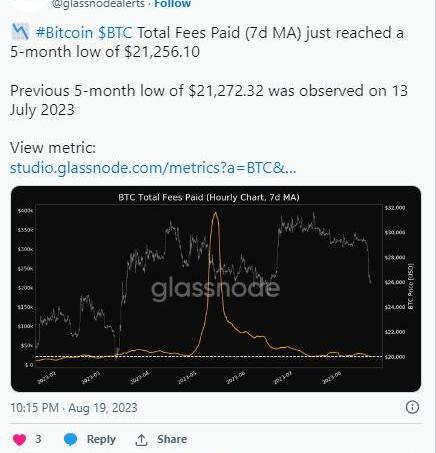The image size is (436, 453).
Task: Follow the glassnodealerts account
Action: coord(172,4)
